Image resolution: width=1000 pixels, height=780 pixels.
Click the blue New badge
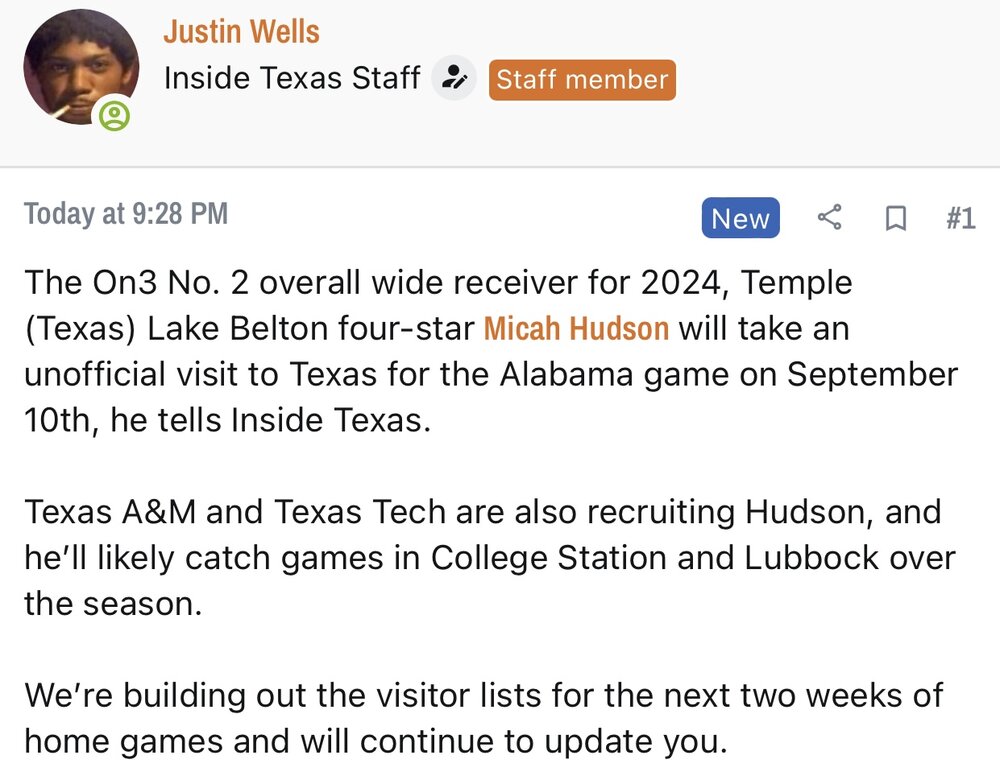(740, 219)
